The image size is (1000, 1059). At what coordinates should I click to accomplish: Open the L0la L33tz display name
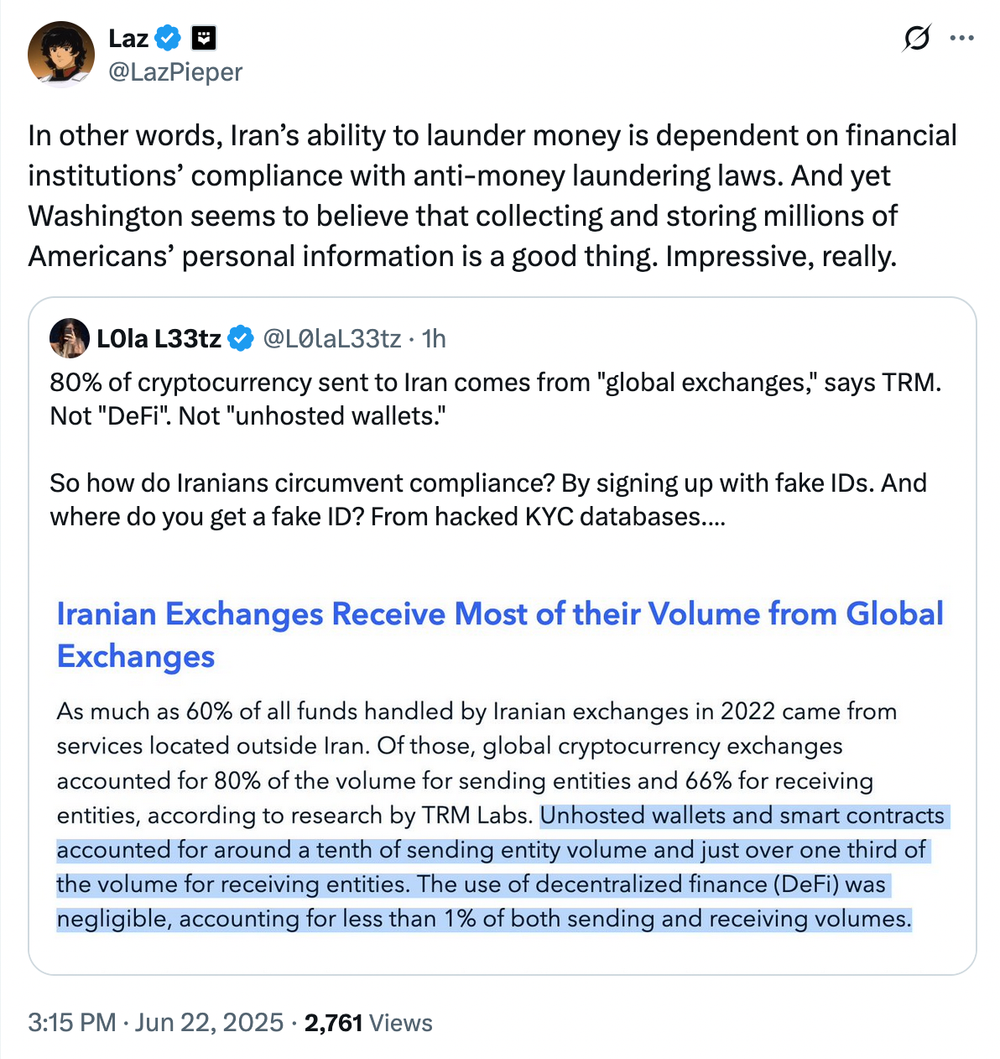tap(159, 340)
